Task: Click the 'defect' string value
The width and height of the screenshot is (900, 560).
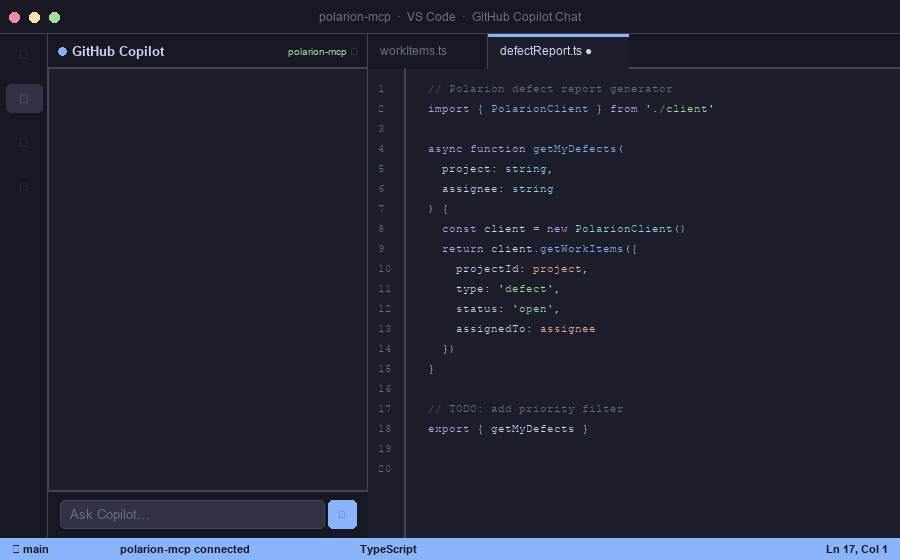Action: pyautogui.click(x=525, y=289)
